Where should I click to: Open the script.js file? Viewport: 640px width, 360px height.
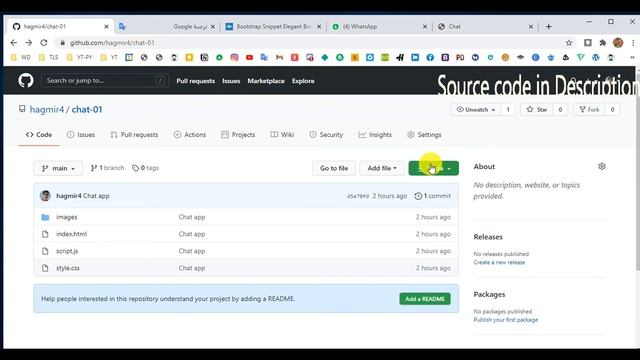point(67,251)
